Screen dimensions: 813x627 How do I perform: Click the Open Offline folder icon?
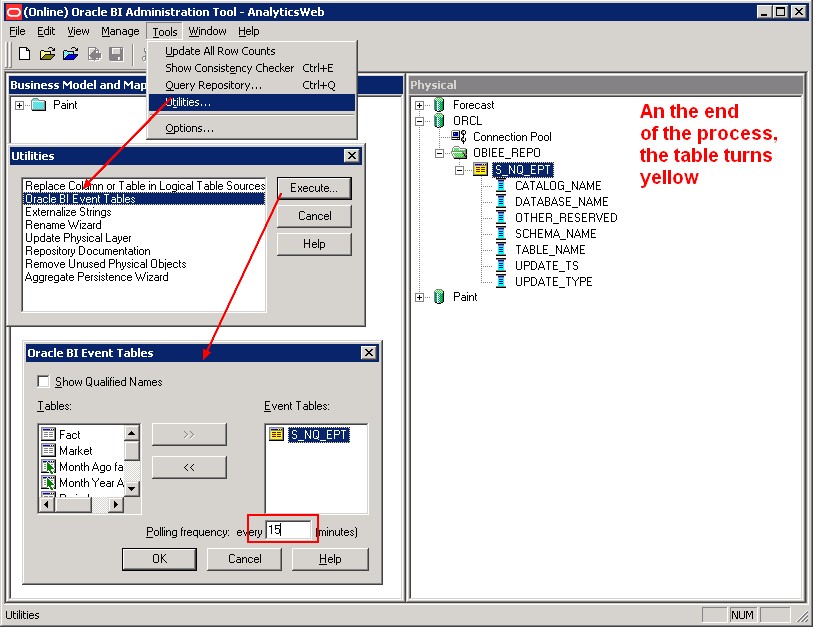(x=47, y=54)
